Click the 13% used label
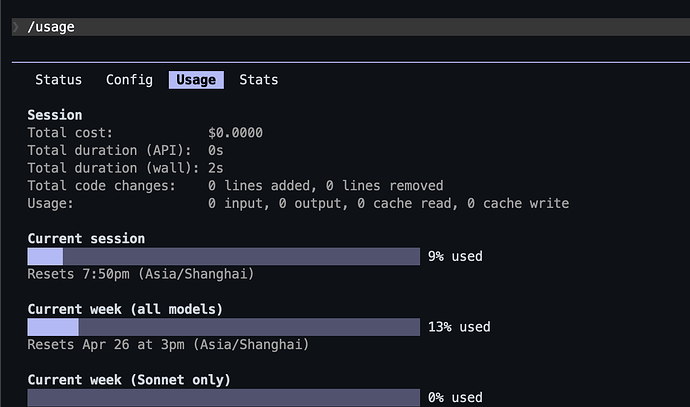The image size is (690, 407). click(459, 327)
